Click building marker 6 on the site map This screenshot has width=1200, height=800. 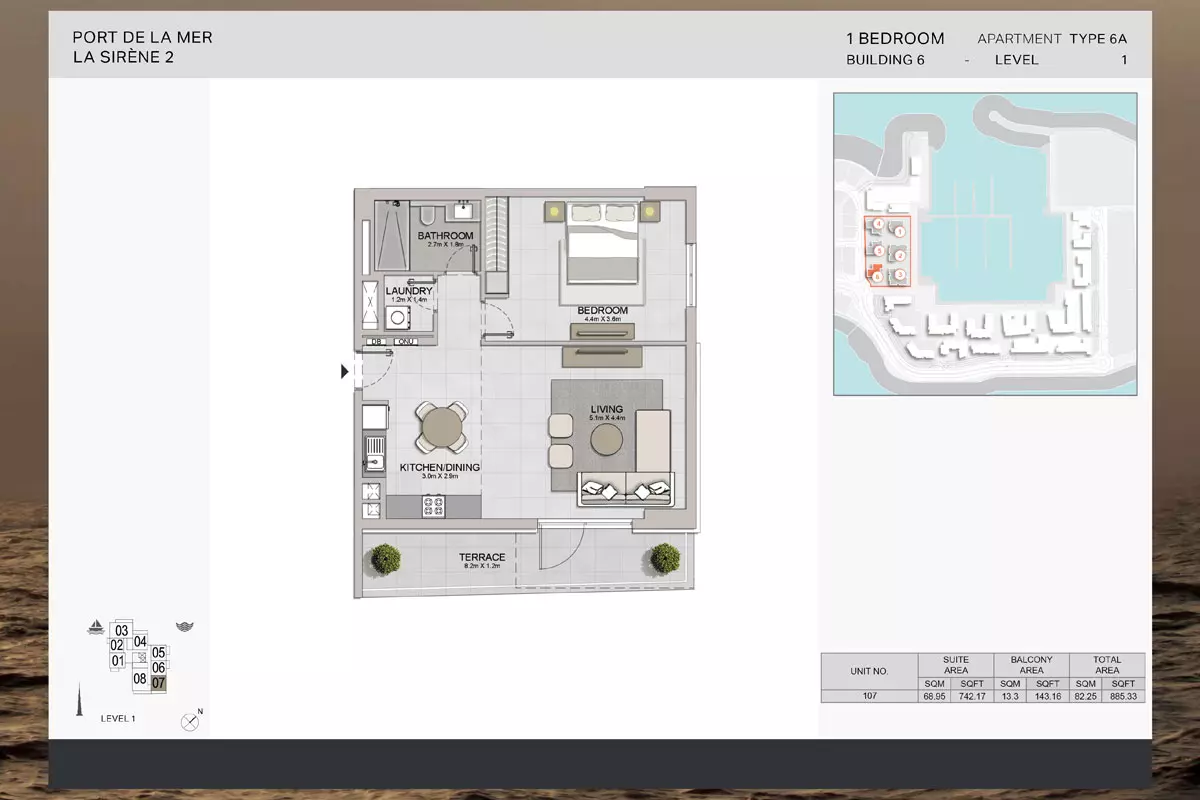click(877, 278)
